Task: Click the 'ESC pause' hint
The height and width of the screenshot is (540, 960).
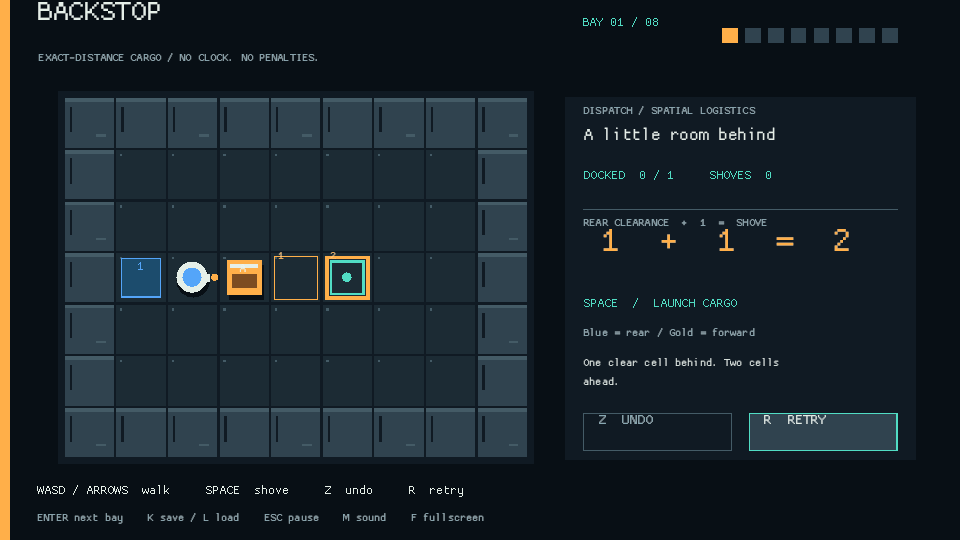Action: (291, 518)
